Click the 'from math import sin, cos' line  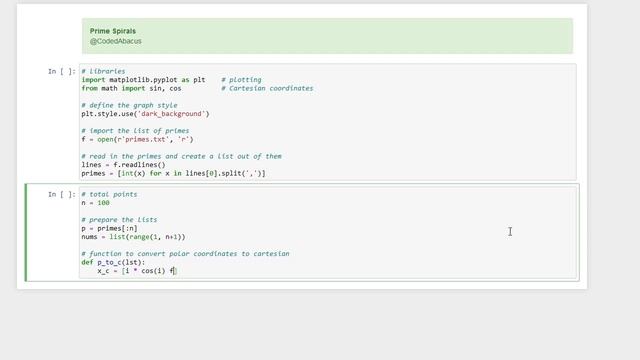131,89
